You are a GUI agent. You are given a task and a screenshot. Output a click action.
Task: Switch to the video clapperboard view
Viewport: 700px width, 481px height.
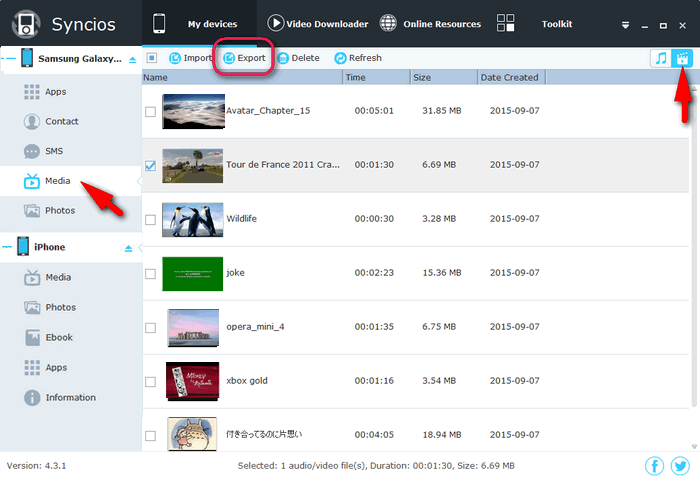(682, 58)
